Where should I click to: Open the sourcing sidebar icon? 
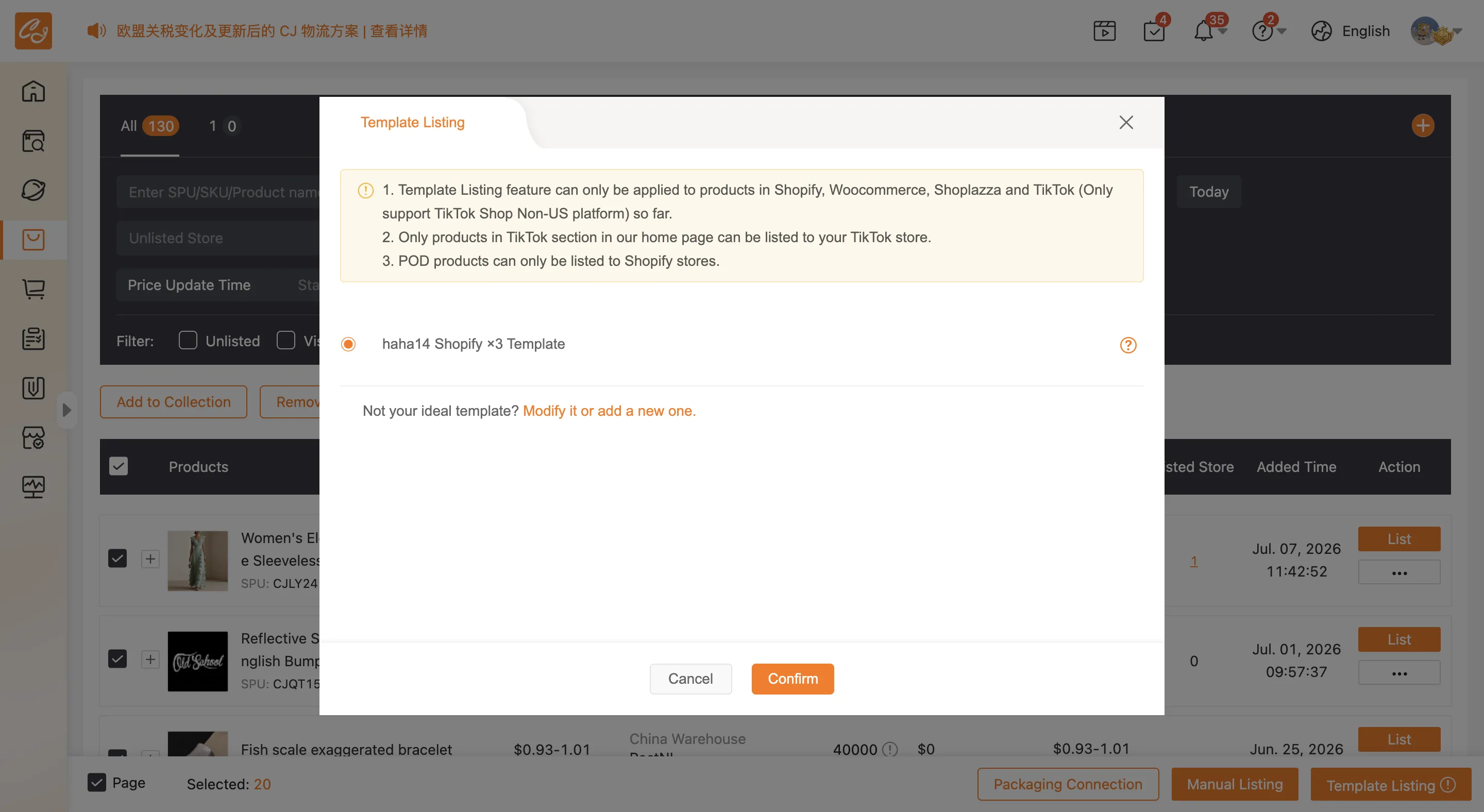[33, 190]
